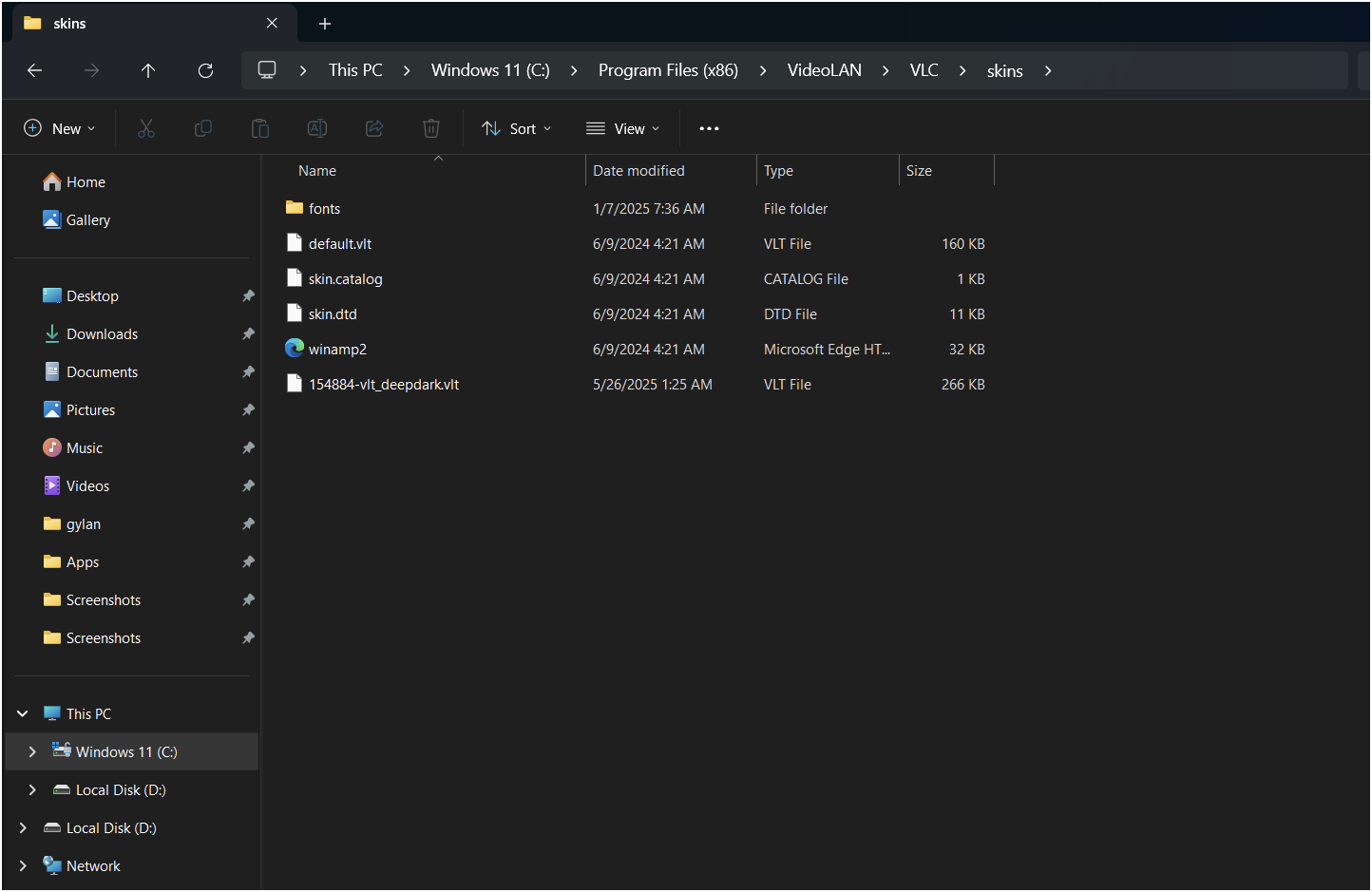Open Downloads in navigation pane
The height and width of the screenshot is (892, 1372).
102,333
